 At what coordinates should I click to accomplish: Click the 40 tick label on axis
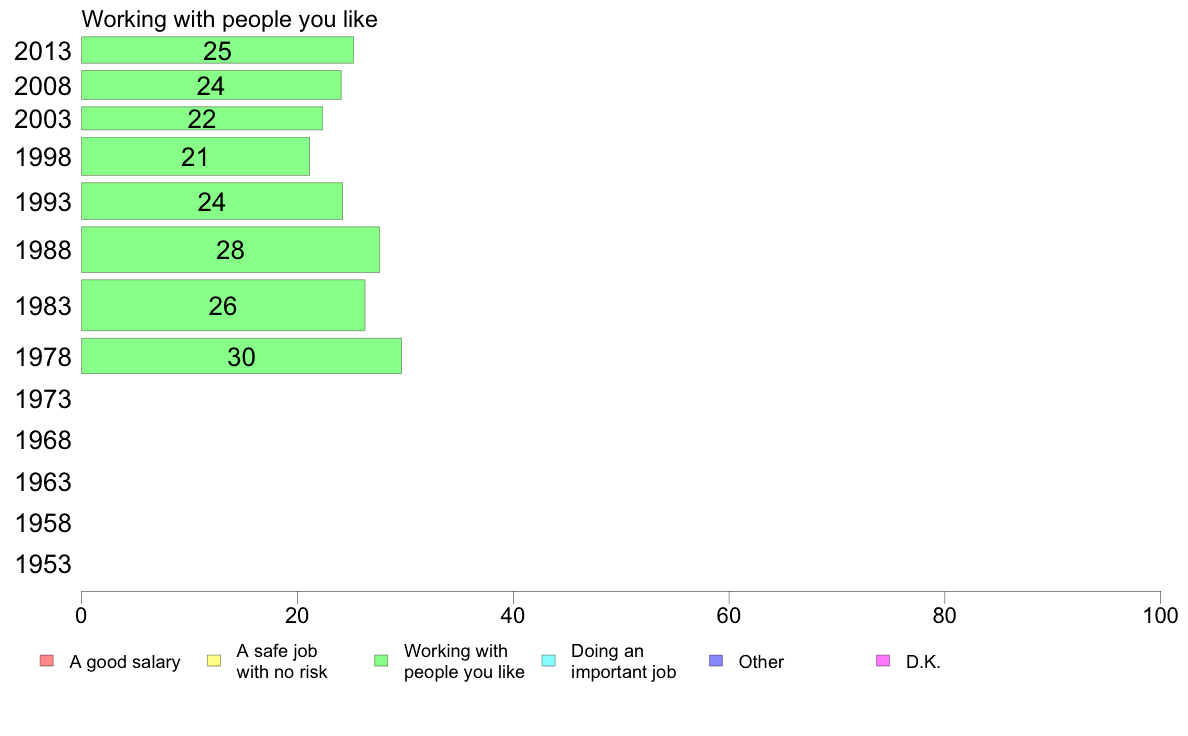[x=513, y=615]
